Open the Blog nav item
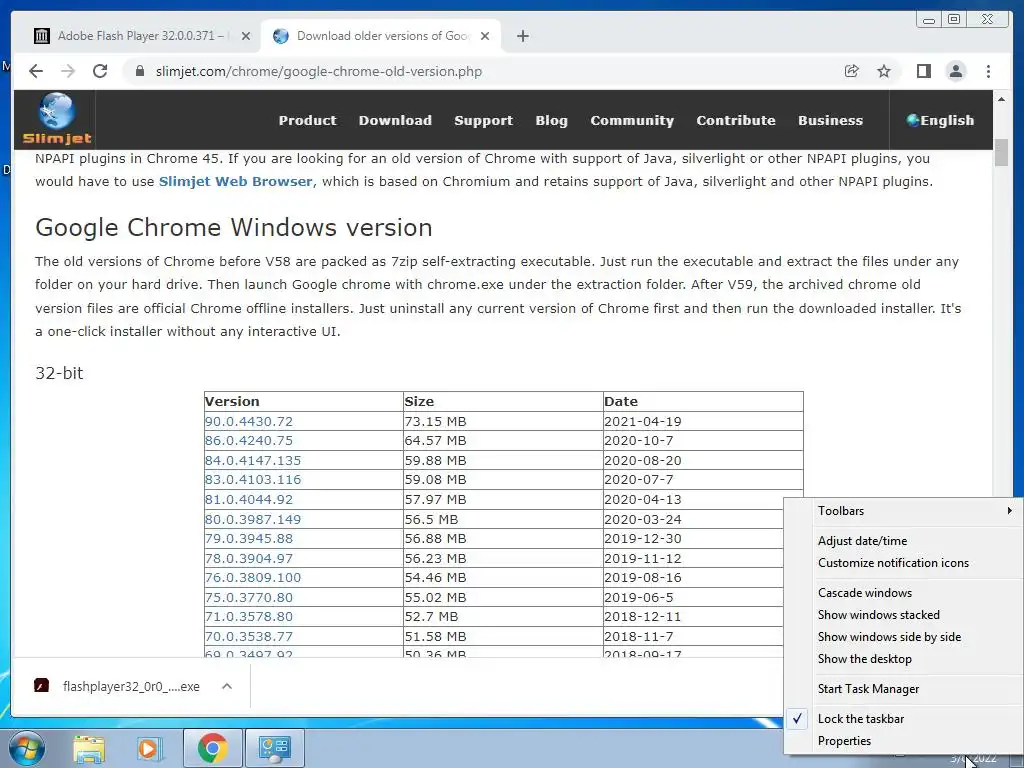 [551, 120]
